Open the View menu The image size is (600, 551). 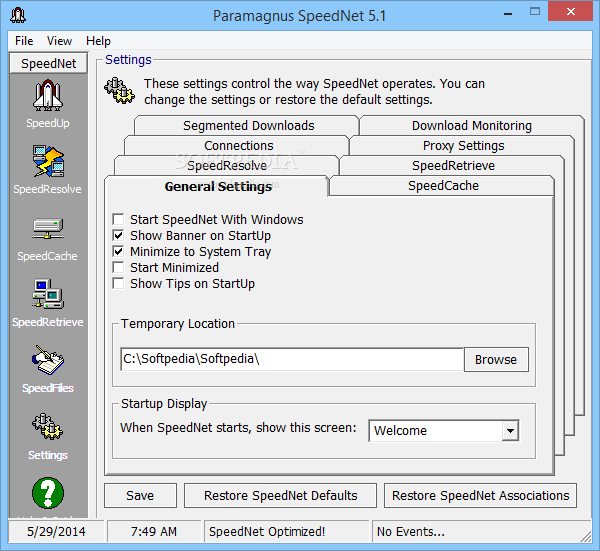pos(59,41)
